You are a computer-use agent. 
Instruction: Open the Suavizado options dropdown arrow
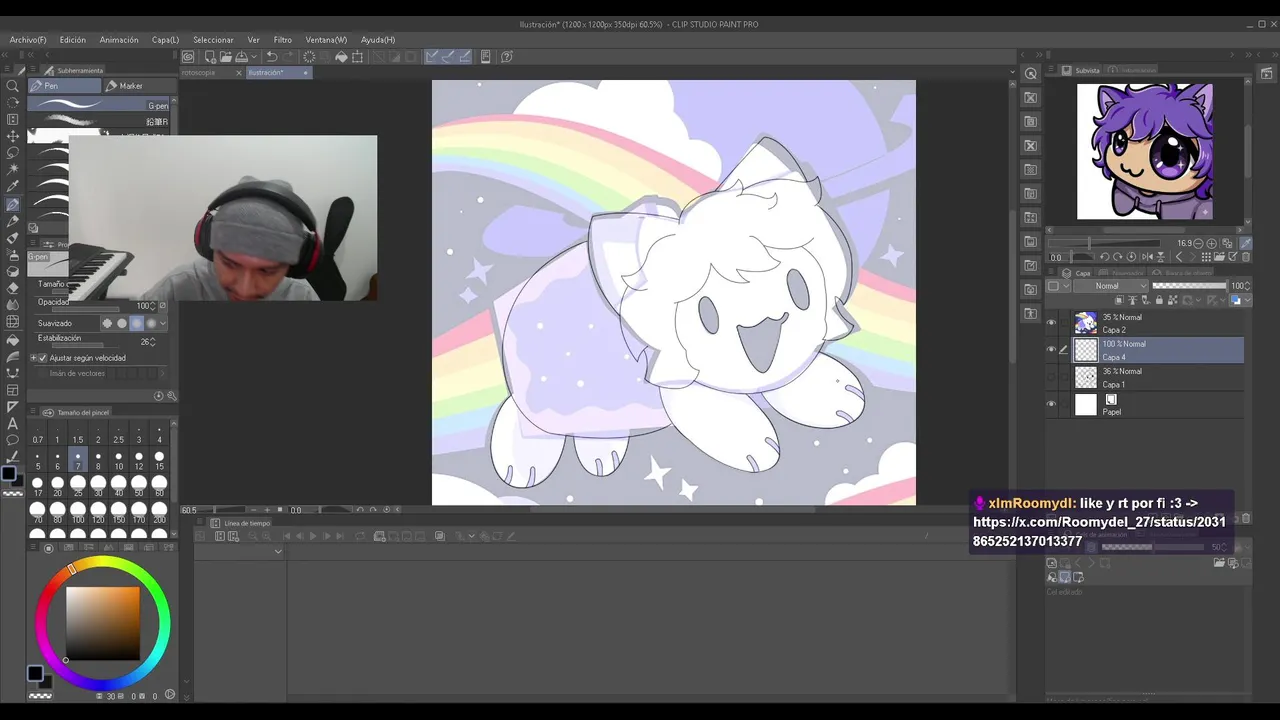coord(163,323)
